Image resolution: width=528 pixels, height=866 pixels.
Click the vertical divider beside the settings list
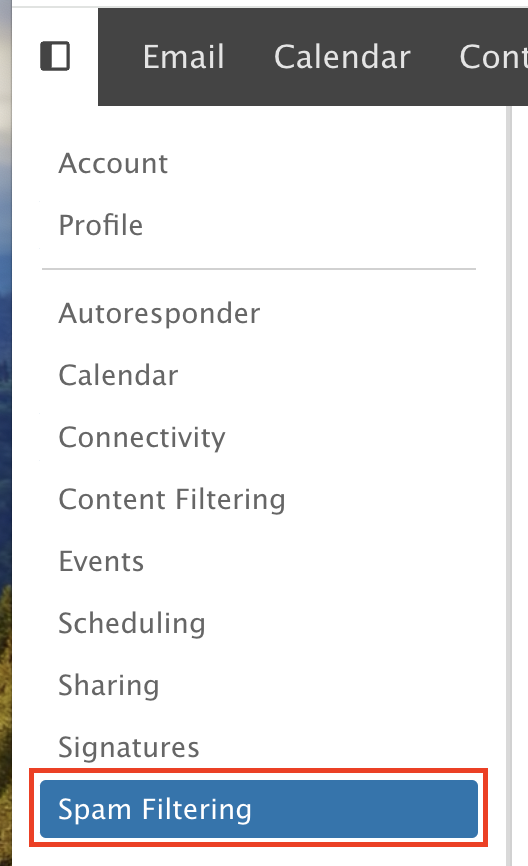(509, 486)
